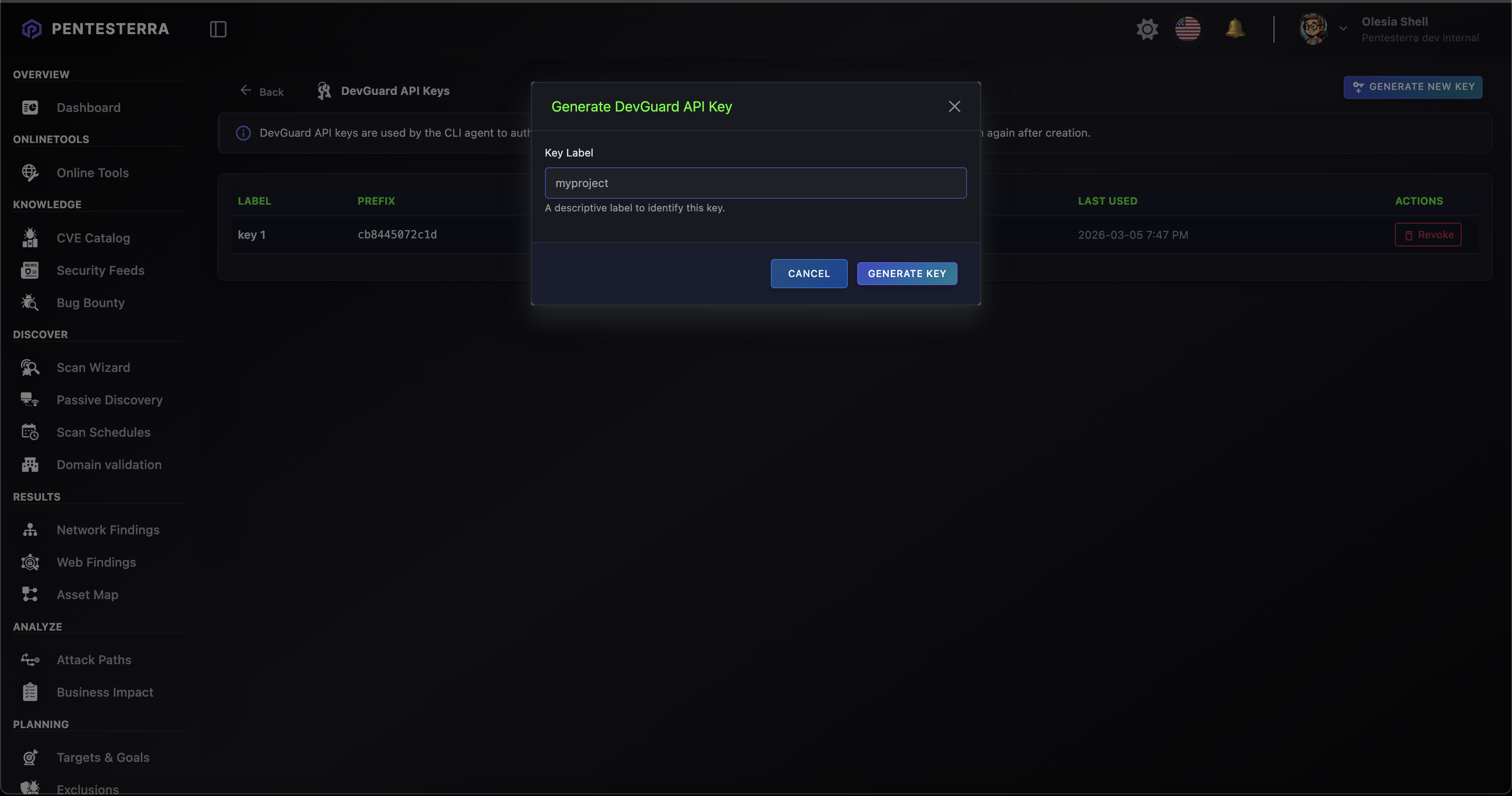1512x796 pixels.
Task: Open the Asset Map icon
Action: tap(30, 595)
